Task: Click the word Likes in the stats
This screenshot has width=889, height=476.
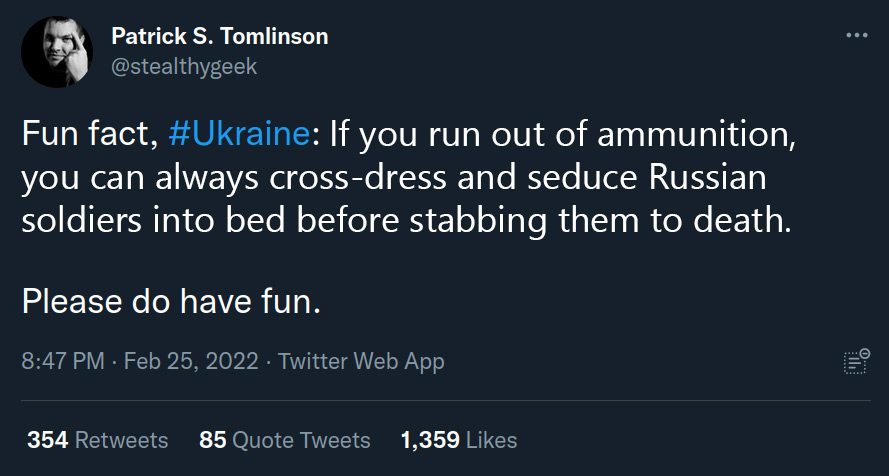Action: click(x=491, y=439)
